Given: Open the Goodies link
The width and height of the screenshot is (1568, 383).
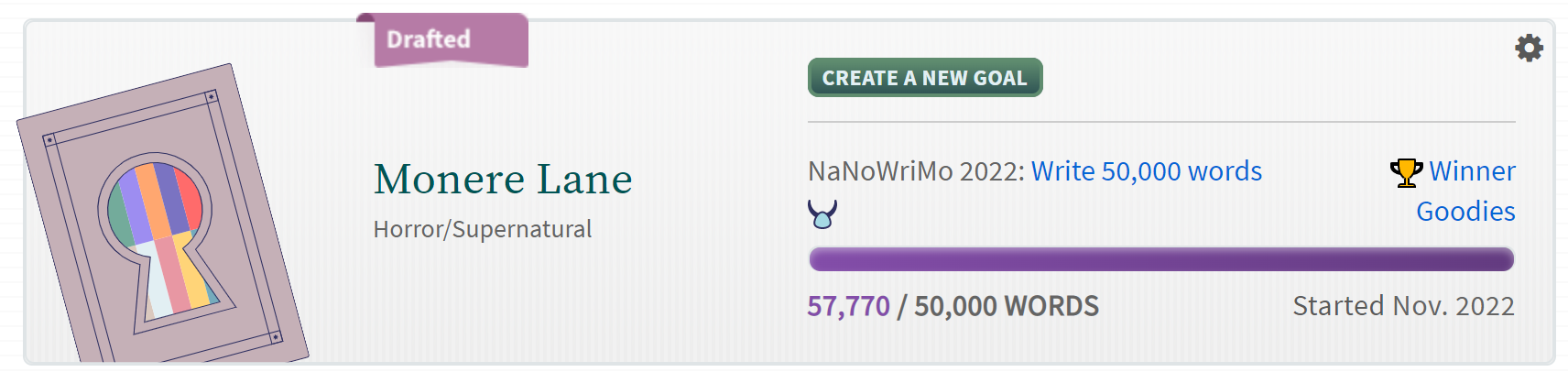Looking at the screenshot, I should coord(1465,212).
